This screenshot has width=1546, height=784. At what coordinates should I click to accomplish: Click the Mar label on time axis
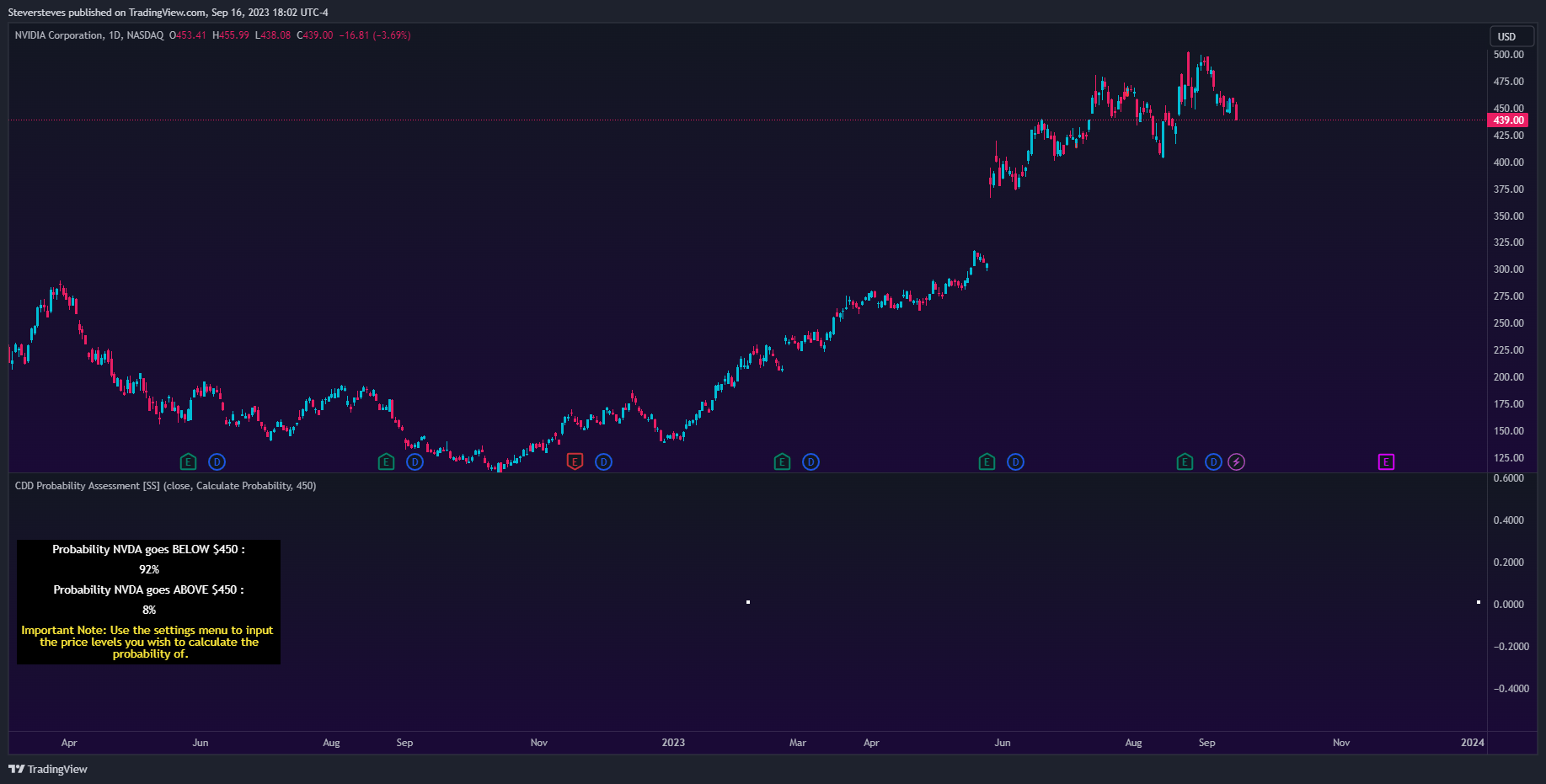pyautogui.click(x=798, y=743)
